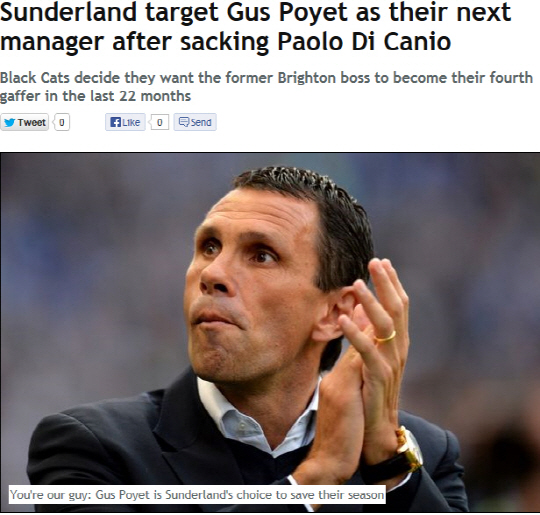Click the "You're our guy" photo caption
Screen dimensions: 540x515
[197, 495]
